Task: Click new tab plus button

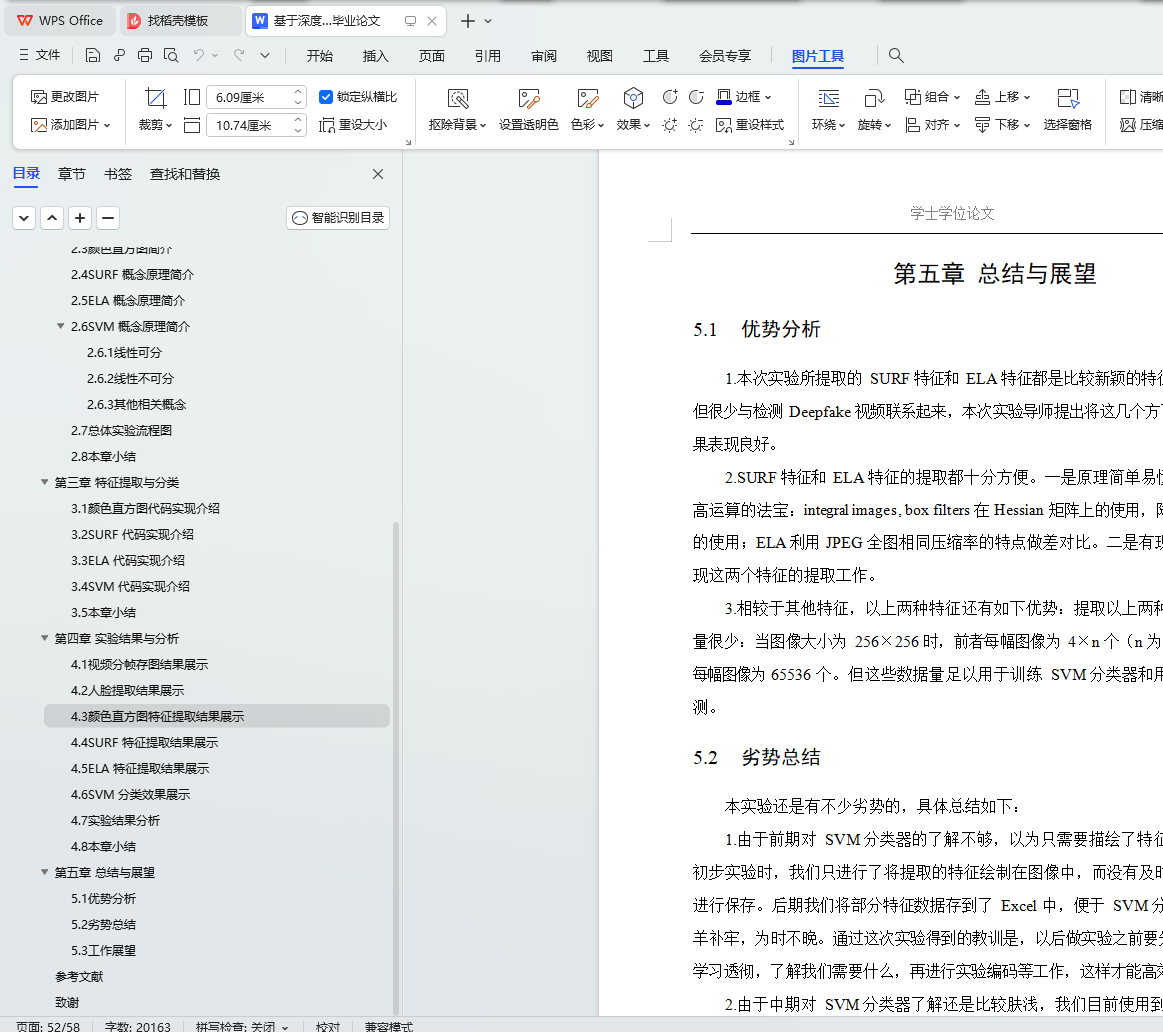Action: (467, 21)
